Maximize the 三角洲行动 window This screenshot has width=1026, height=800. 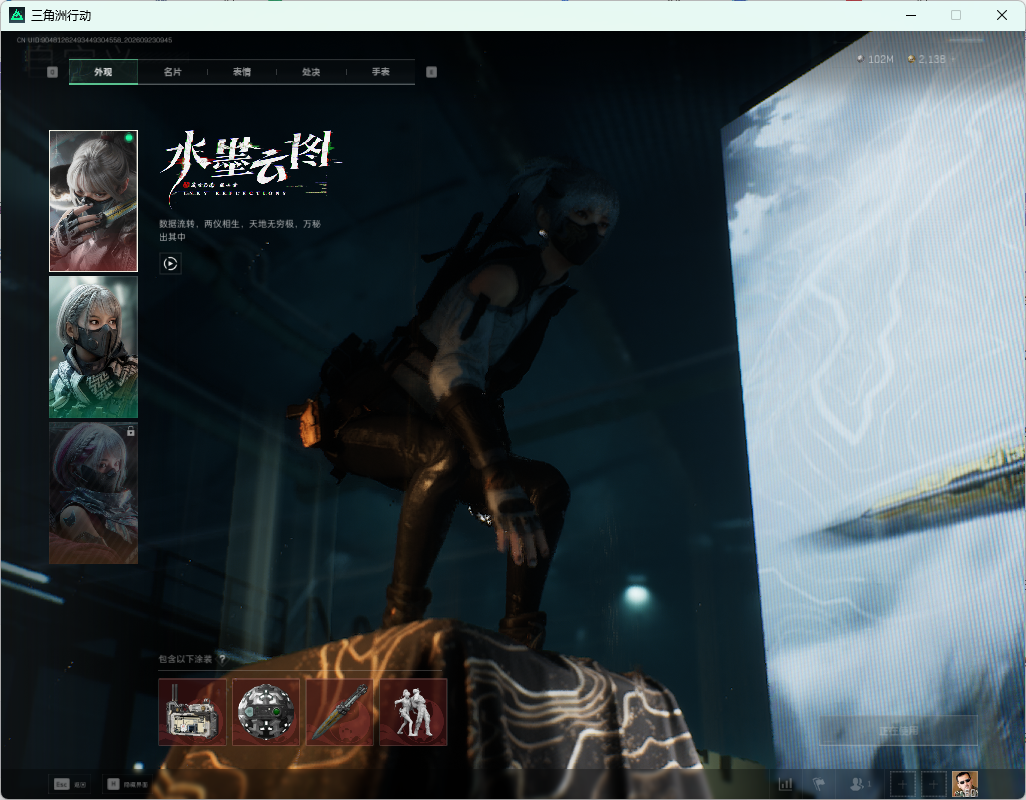pos(956,15)
